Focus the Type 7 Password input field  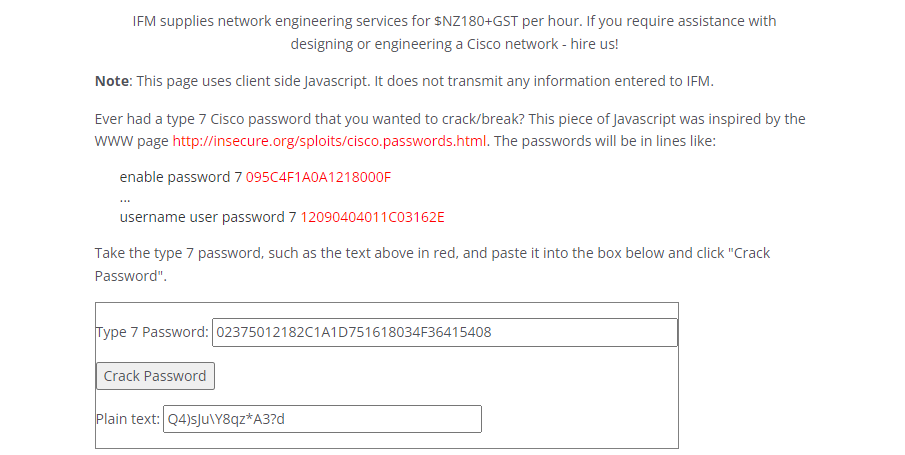click(444, 332)
